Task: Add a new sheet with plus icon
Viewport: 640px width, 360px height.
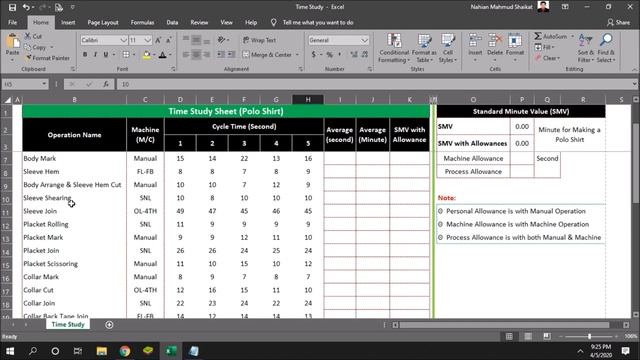Action: (109, 325)
